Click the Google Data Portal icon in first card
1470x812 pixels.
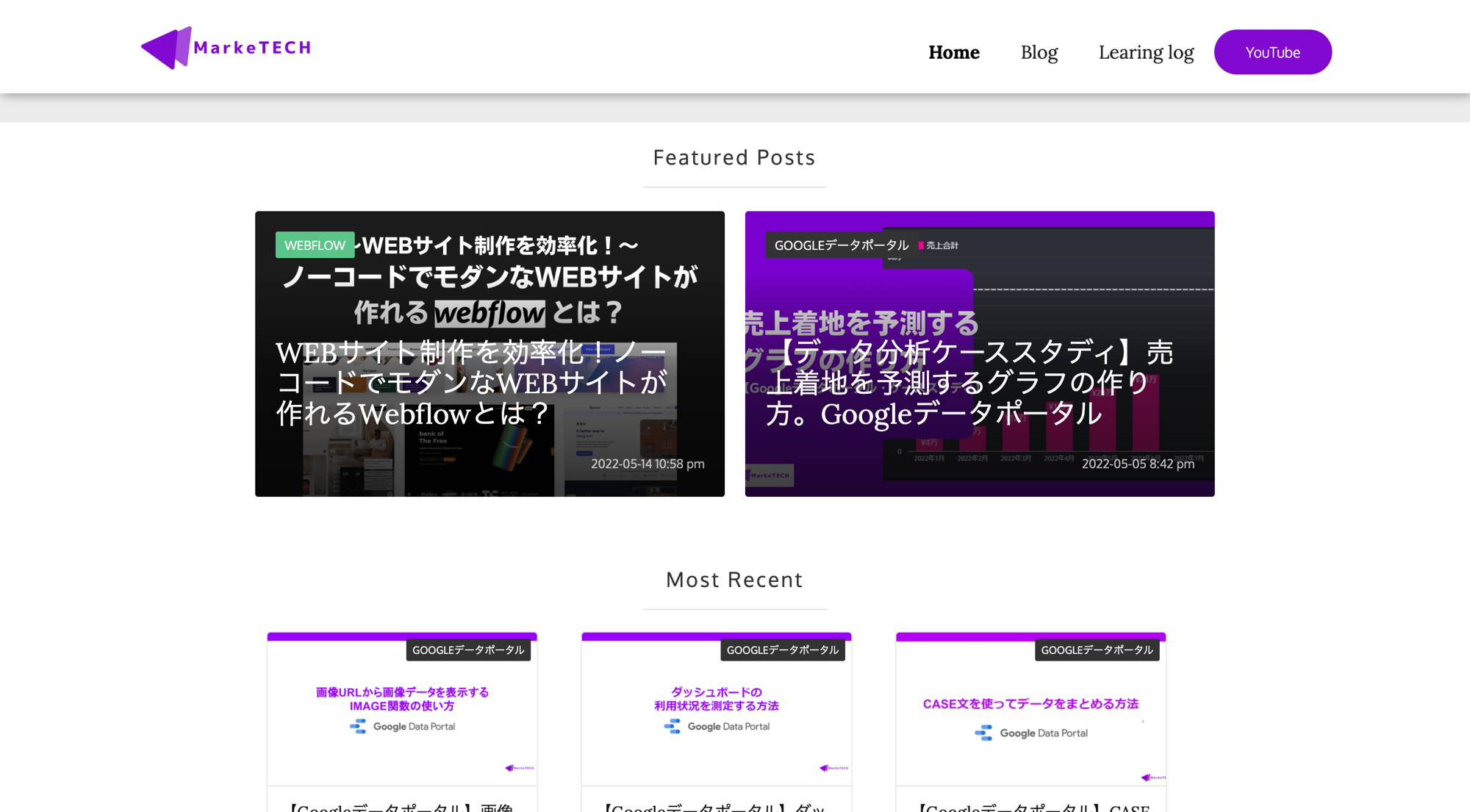[358, 726]
